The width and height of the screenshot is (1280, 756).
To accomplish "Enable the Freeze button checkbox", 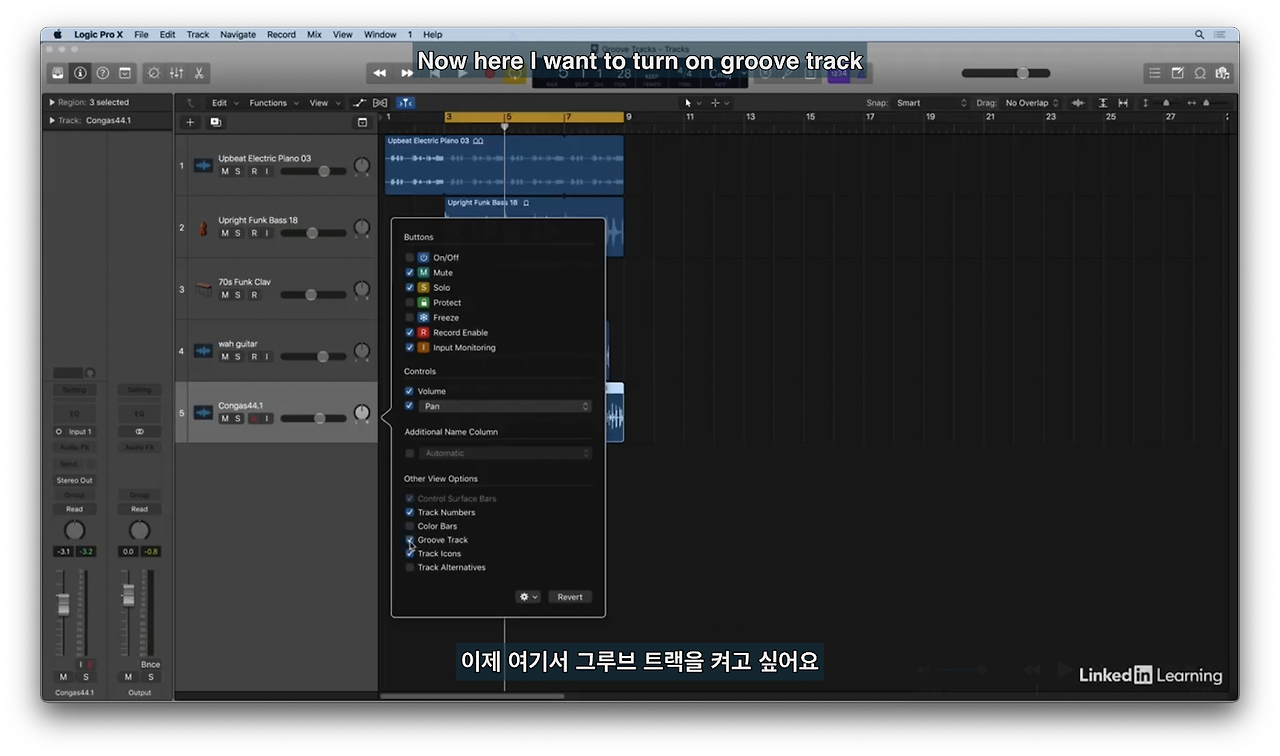I will pos(409,318).
